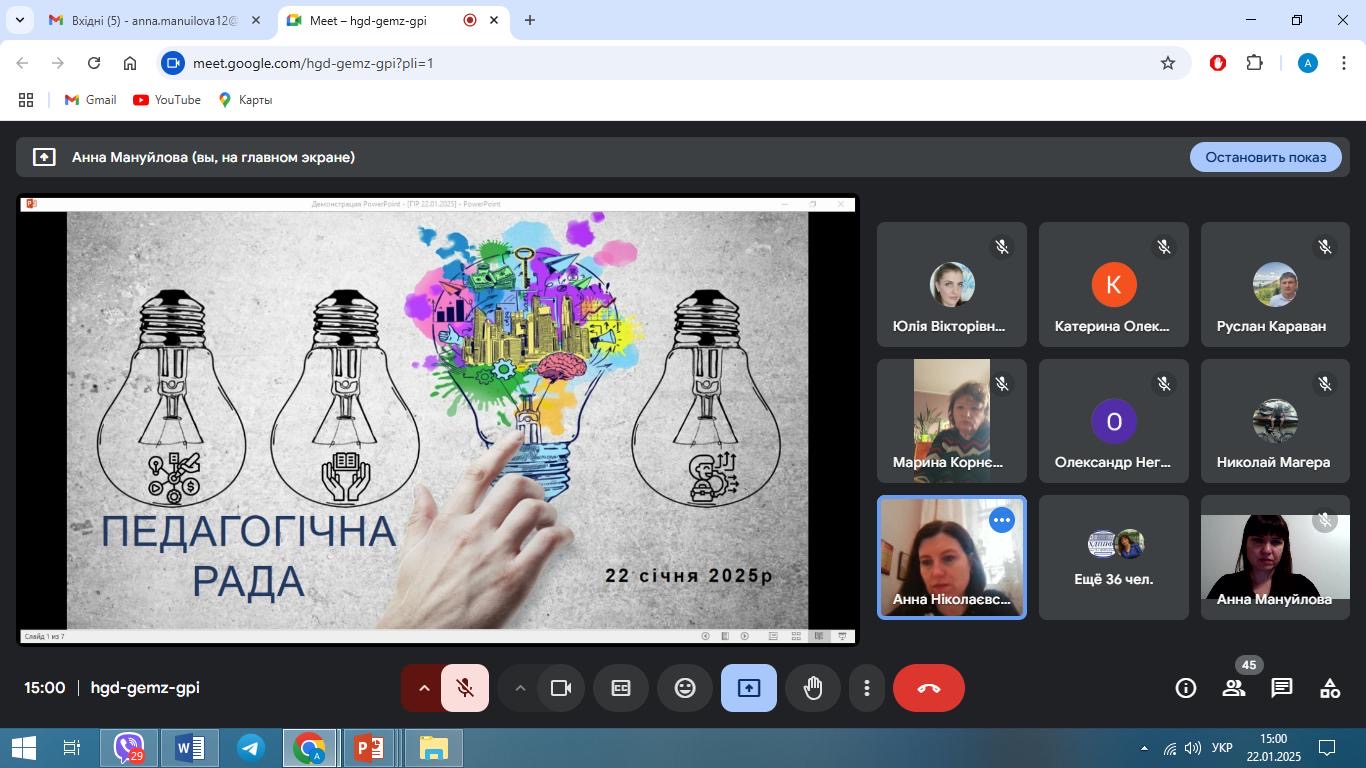Select Анна Мануйлова video tile
The height and width of the screenshot is (768, 1366).
coord(1275,557)
